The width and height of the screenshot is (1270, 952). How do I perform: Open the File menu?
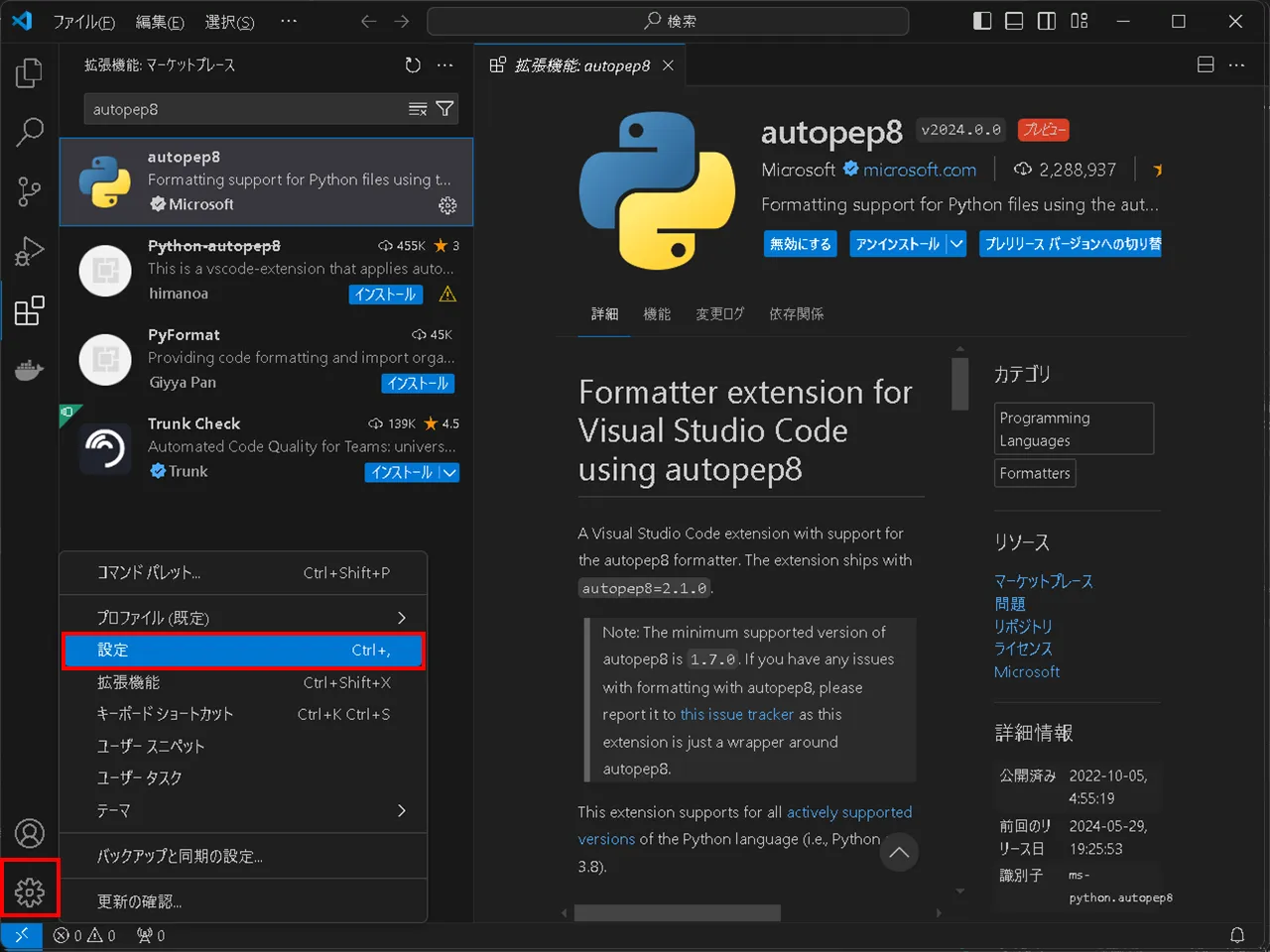tap(83, 21)
